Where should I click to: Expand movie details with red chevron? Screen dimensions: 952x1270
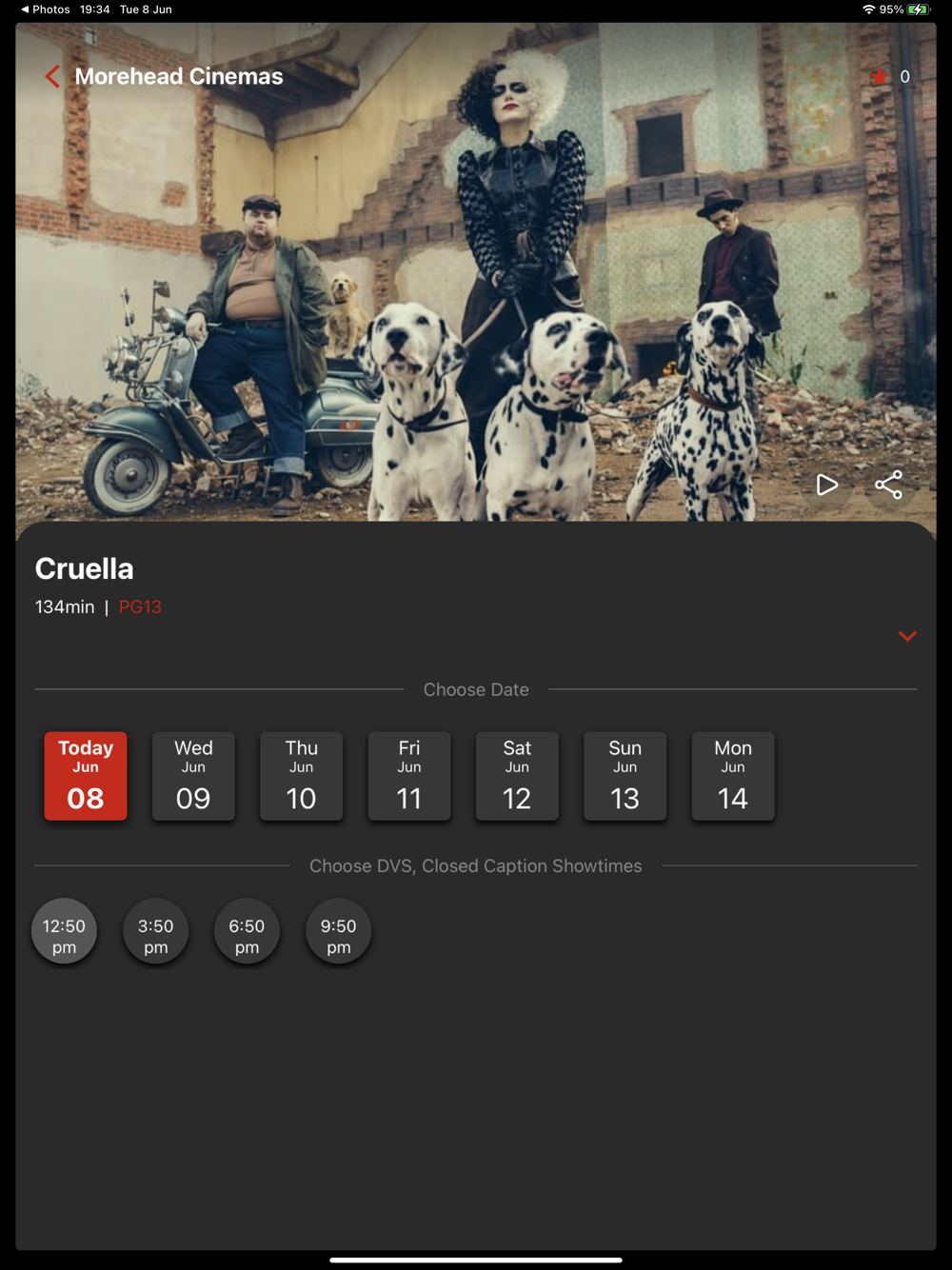point(907,636)
